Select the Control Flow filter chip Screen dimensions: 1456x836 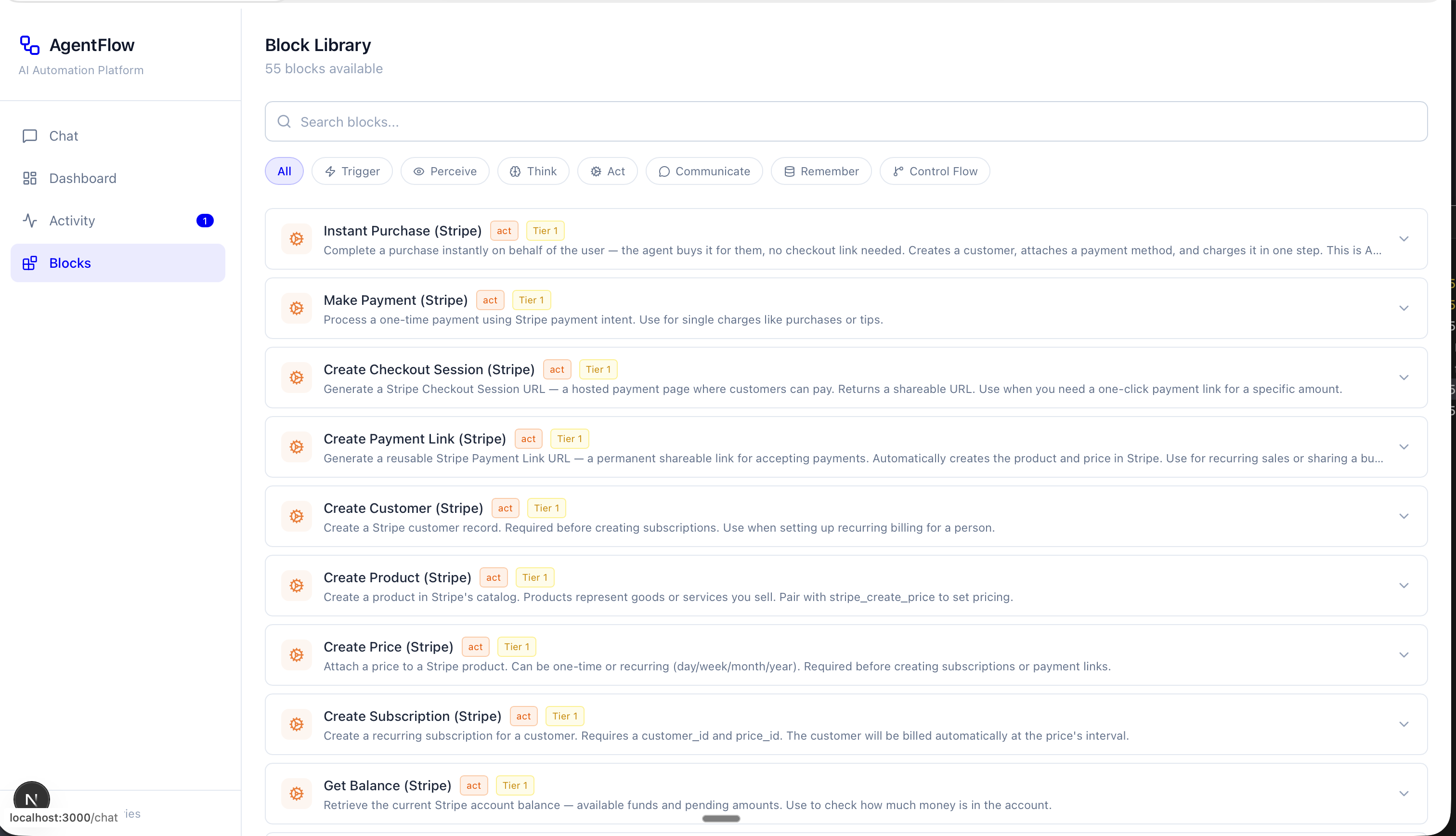point(935,171)
